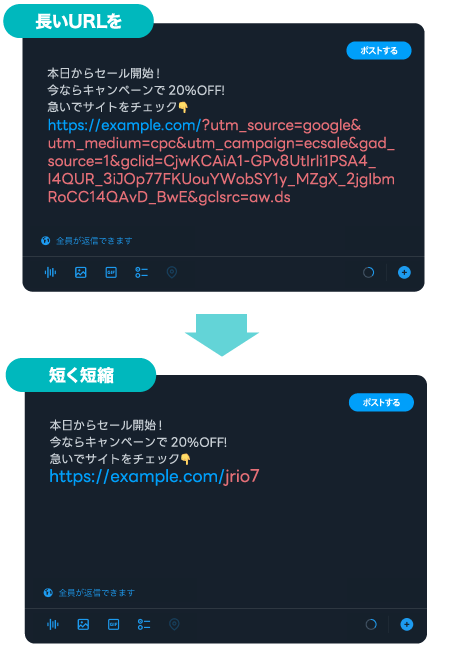Click the audio waveform icon in bottom composer

pyautogui.click(x=53, y=624)
